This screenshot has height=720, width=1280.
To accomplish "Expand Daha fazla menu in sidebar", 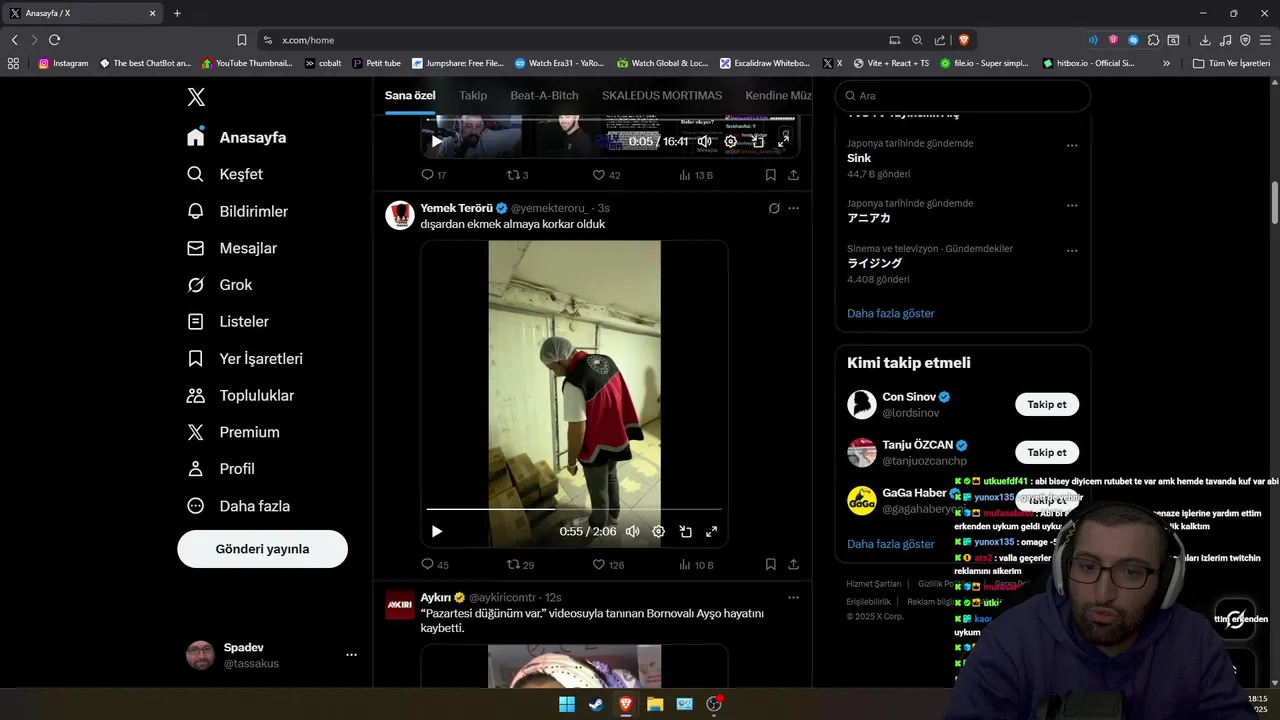I will pyautogui.click(x=238, y=506).
